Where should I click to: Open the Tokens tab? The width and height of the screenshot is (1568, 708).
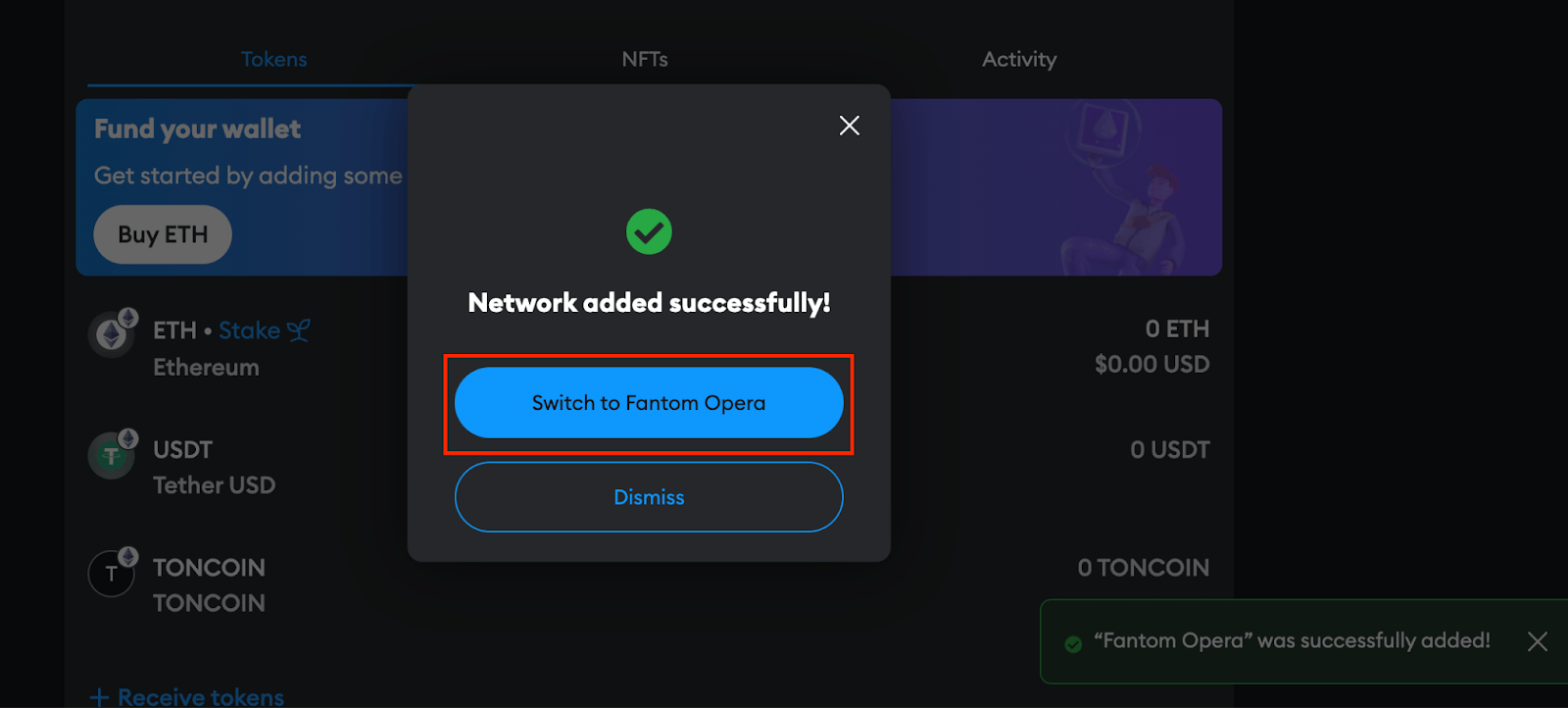point(273,60)
